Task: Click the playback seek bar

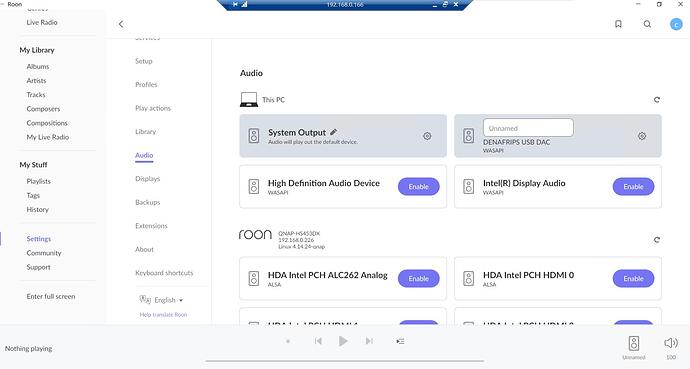Action: [345, 361]
